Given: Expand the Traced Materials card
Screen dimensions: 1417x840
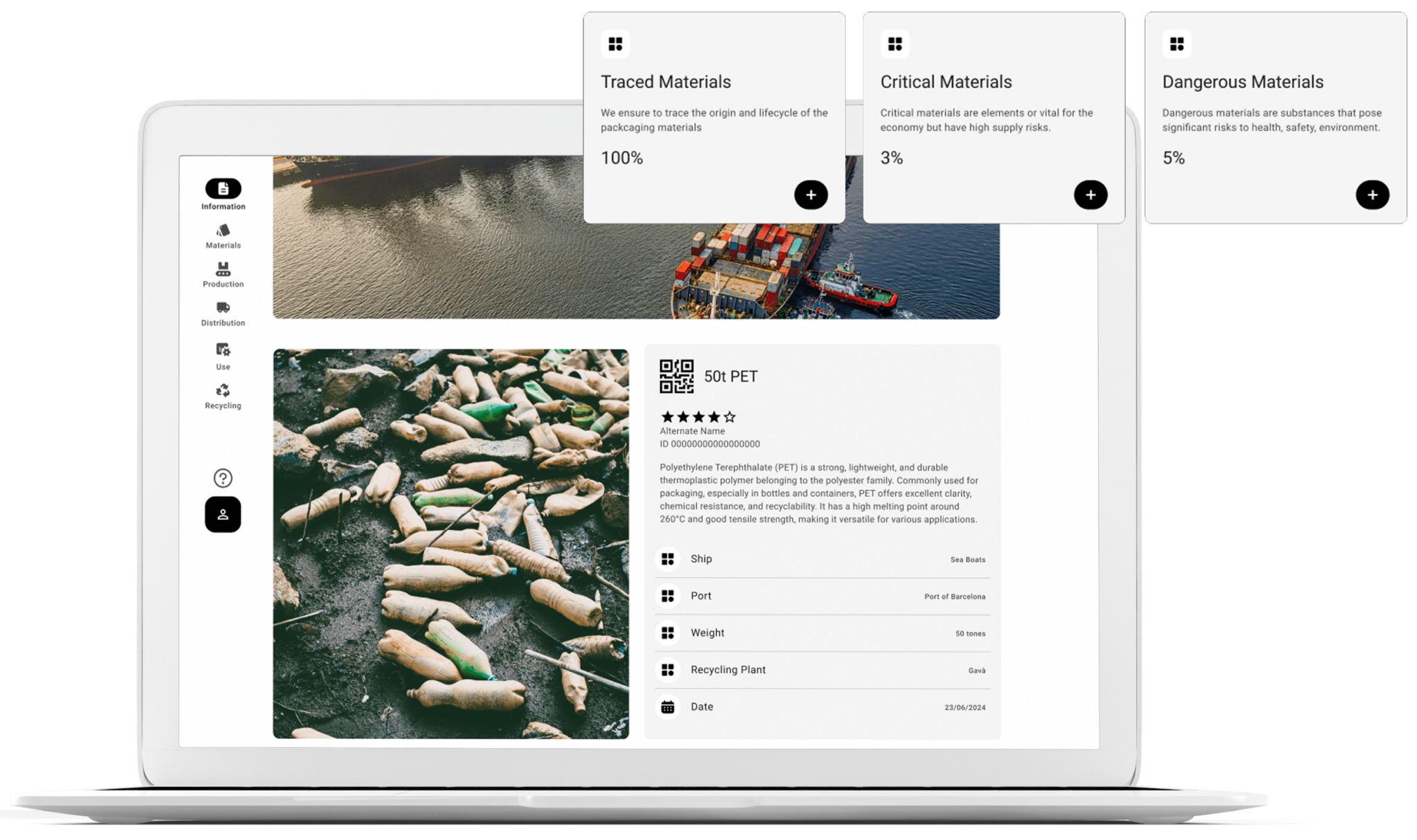Looking at the screenshot, I should point(811,195).
